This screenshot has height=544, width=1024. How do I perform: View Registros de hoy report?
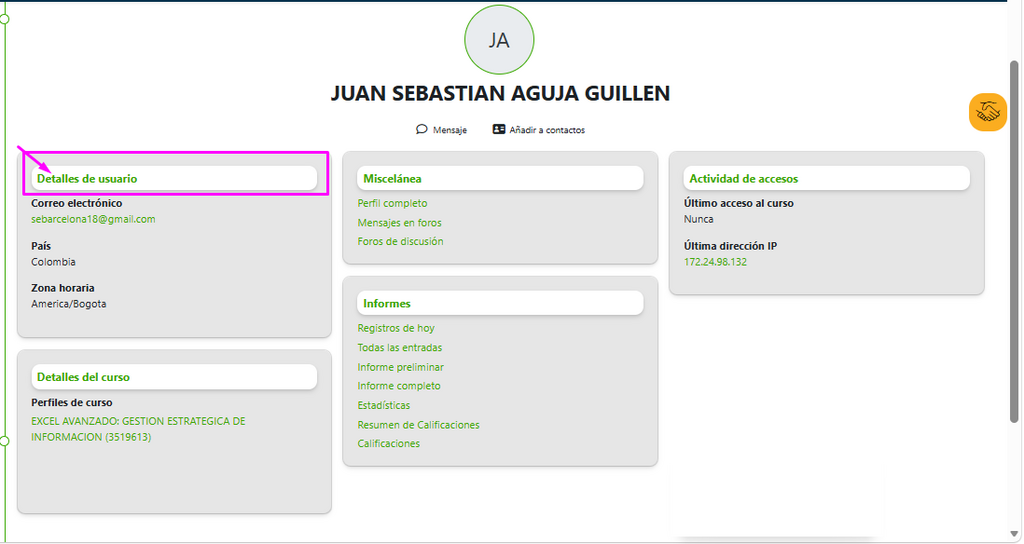(396, 328)
